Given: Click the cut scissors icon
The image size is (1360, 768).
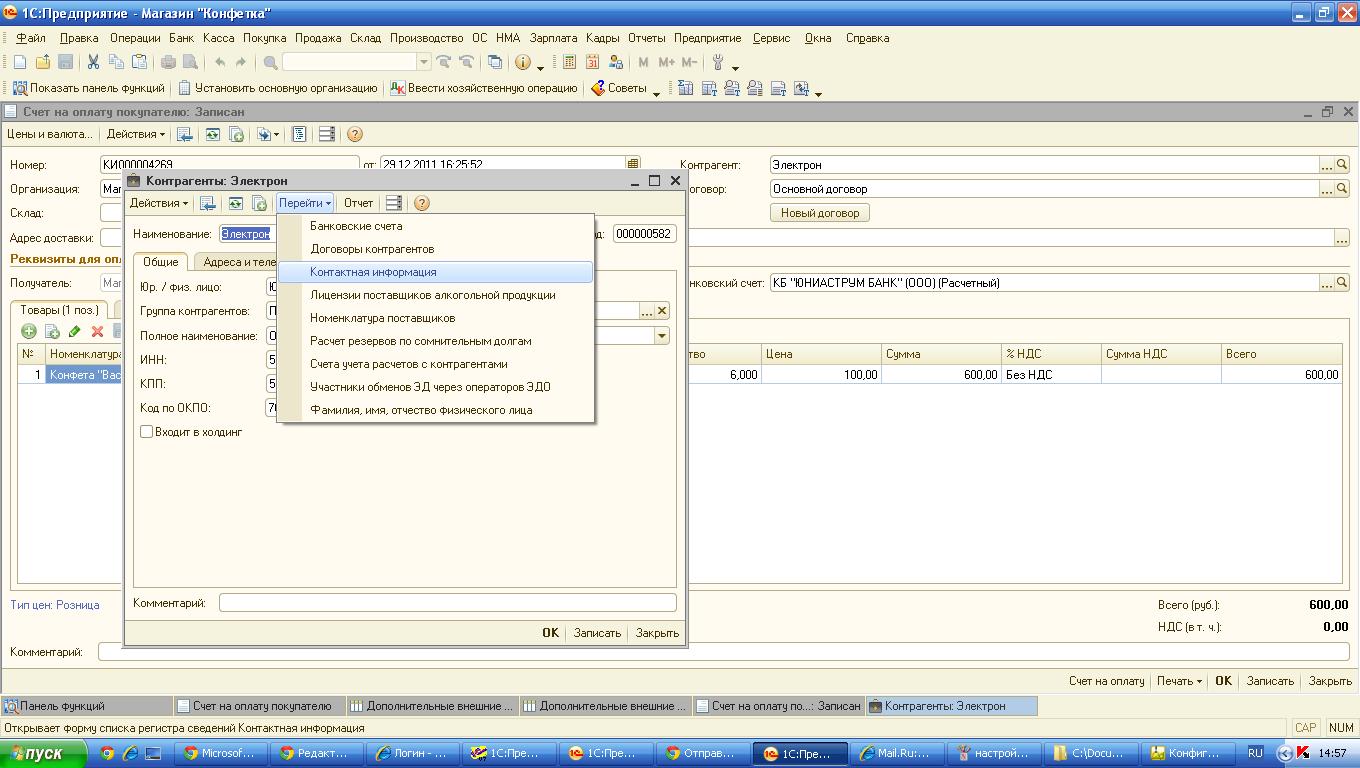Looking at the screenshot, I should (93, 62).
